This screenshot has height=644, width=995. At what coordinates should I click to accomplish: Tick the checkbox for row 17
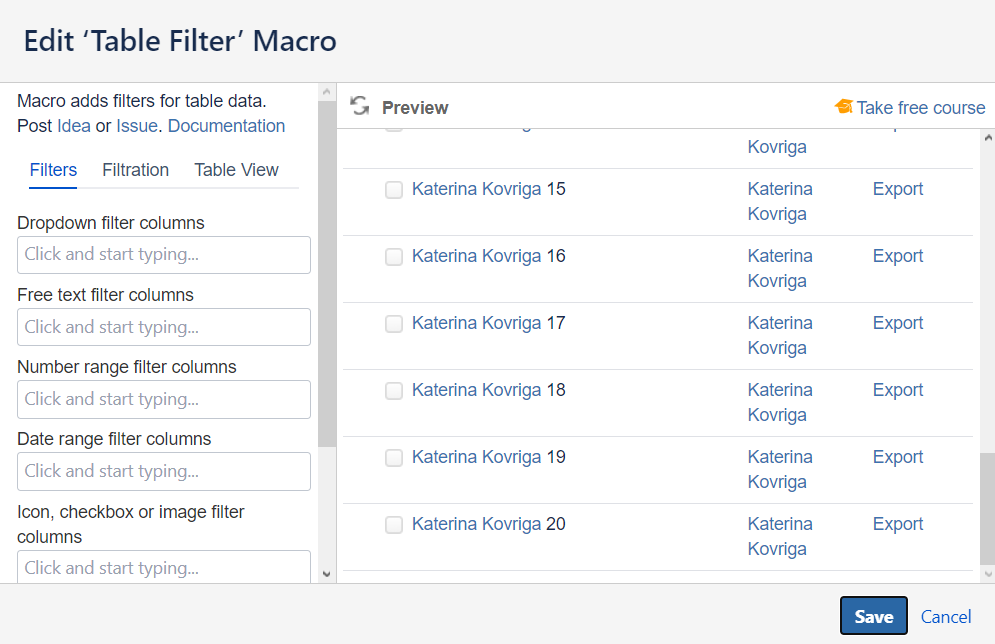(x=394, y=324)
